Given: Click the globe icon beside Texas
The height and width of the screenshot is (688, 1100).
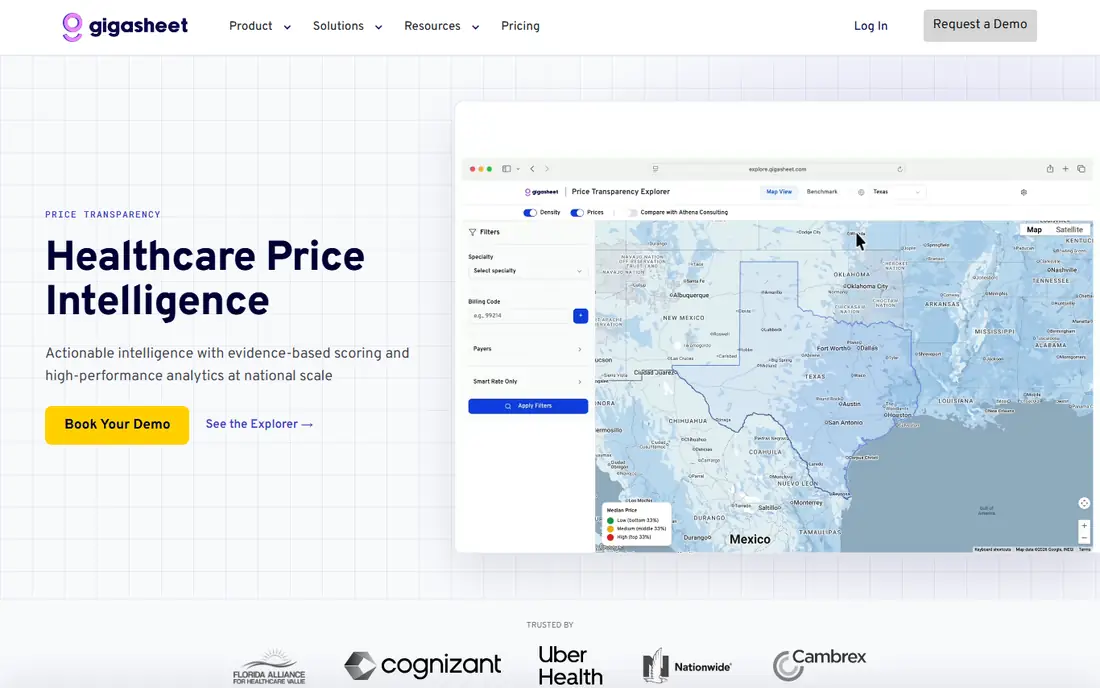Looking at the screenshot, I should click(x=861, y=192).
